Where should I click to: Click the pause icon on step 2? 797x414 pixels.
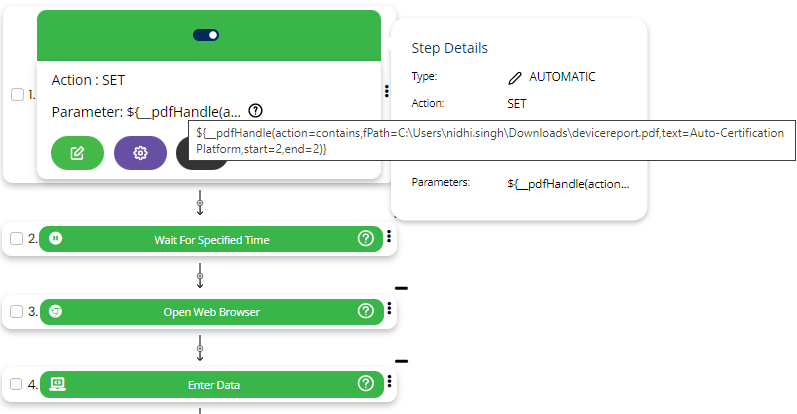click(x=56, y=239)
